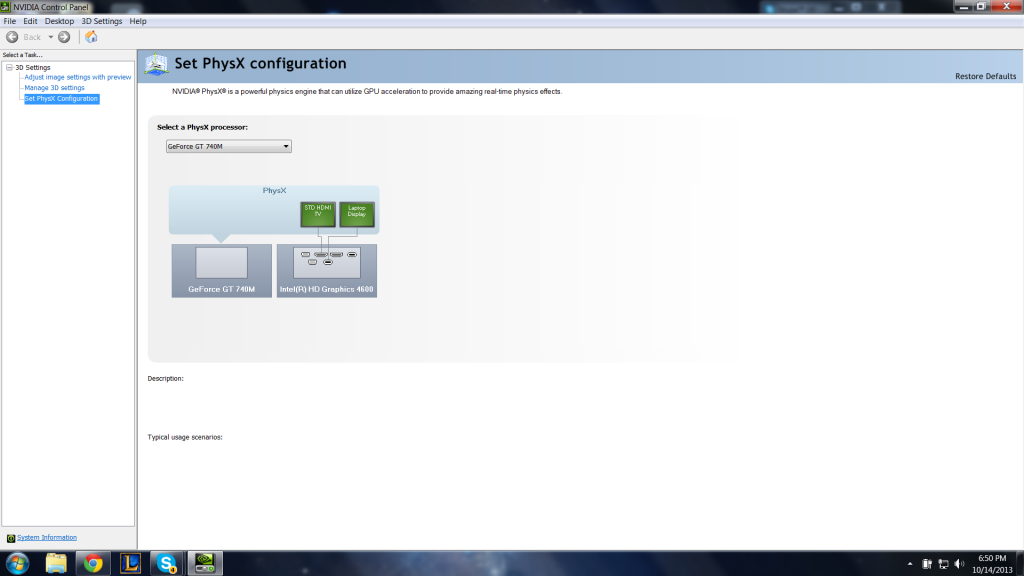Click the Back arrow button
Screen dimensions: 1024x576
12,37
